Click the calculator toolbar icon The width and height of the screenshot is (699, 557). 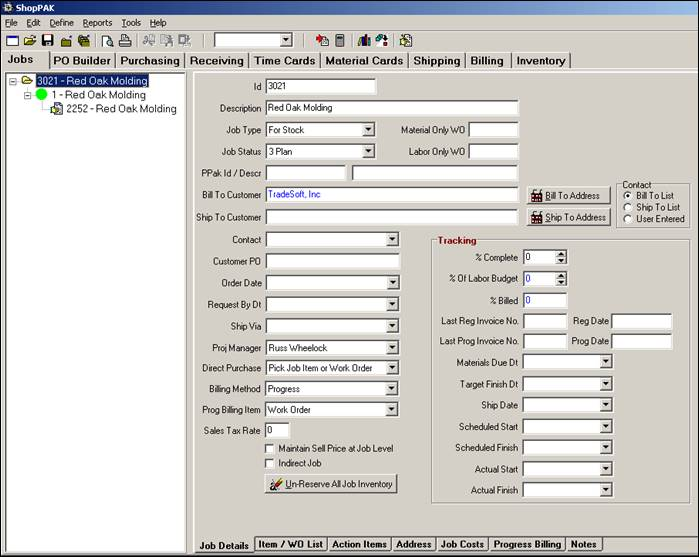point(340,41)
